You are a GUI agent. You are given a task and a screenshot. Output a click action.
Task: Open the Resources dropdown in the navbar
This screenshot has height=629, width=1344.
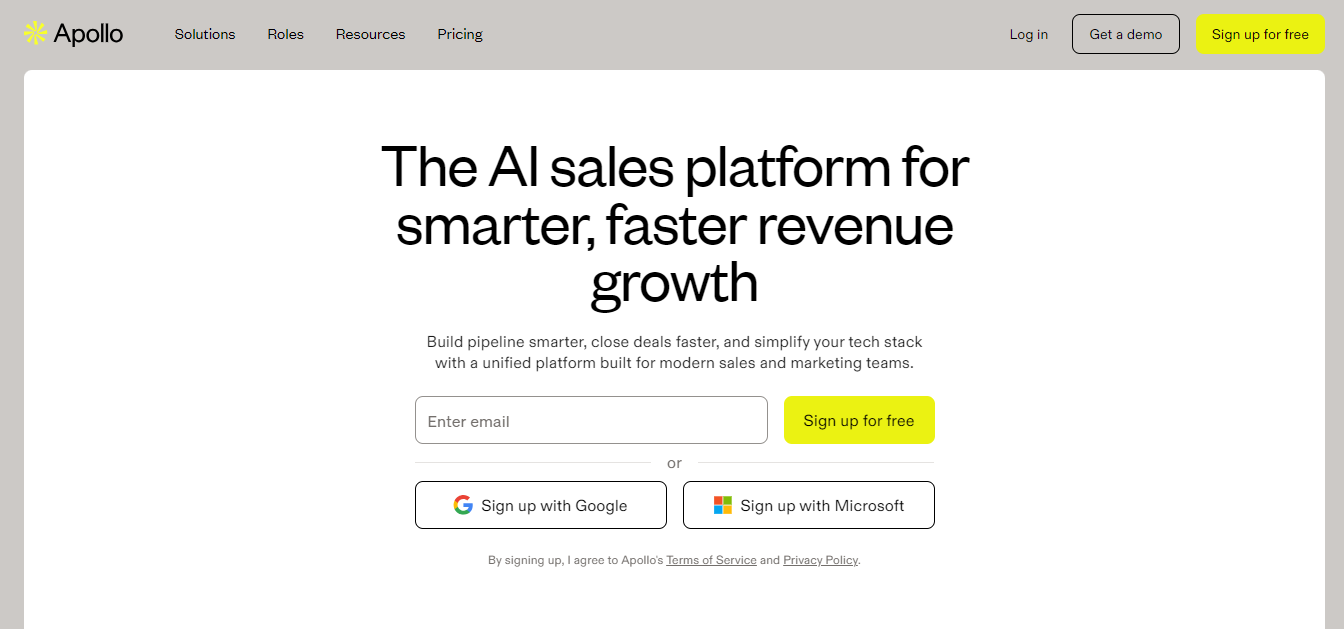(x=370, y=34)
